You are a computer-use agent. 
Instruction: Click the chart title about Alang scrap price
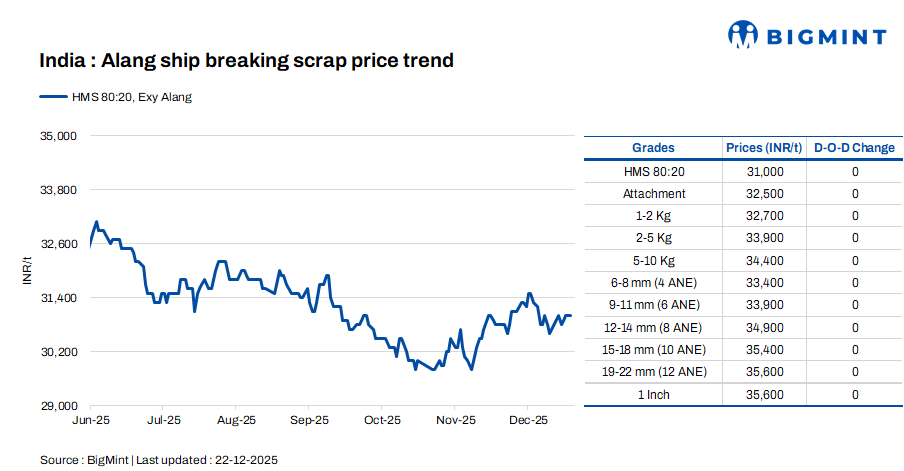(x=246, y=61)
